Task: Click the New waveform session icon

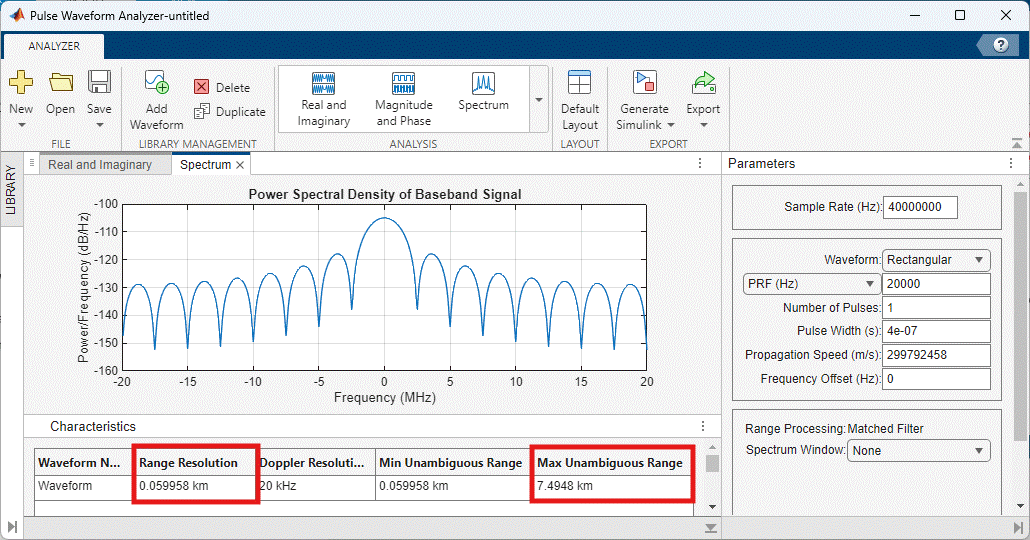Action: click(x=21, y=84)
